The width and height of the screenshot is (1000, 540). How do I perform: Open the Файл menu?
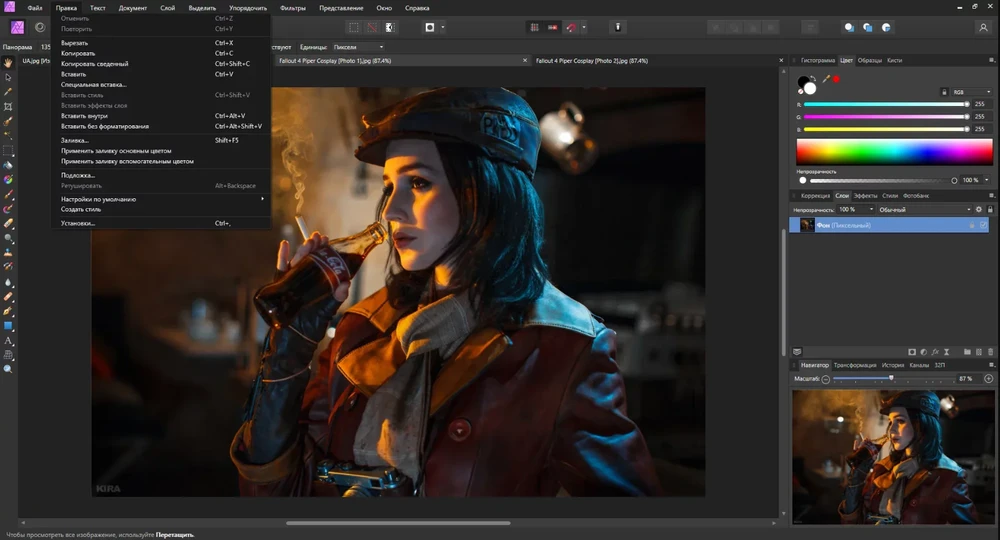tap(34, 8)
